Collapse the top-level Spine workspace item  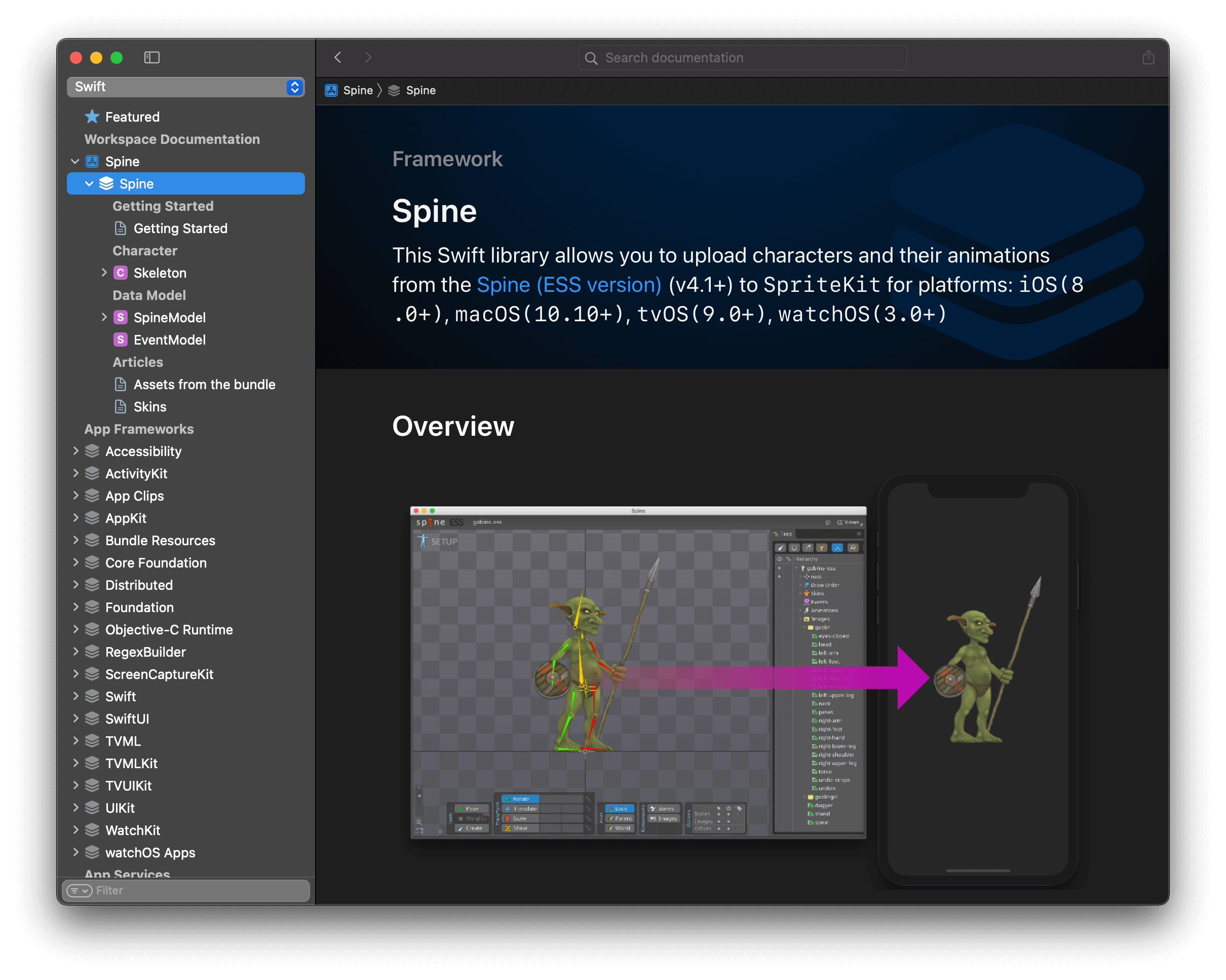[x=74, y=162]
